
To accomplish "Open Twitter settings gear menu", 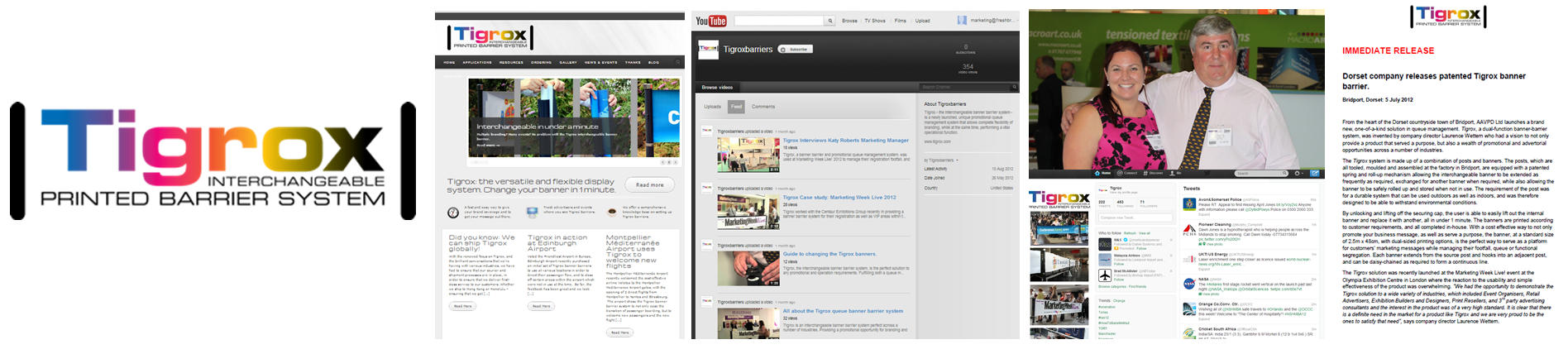I will (1298, 173).
